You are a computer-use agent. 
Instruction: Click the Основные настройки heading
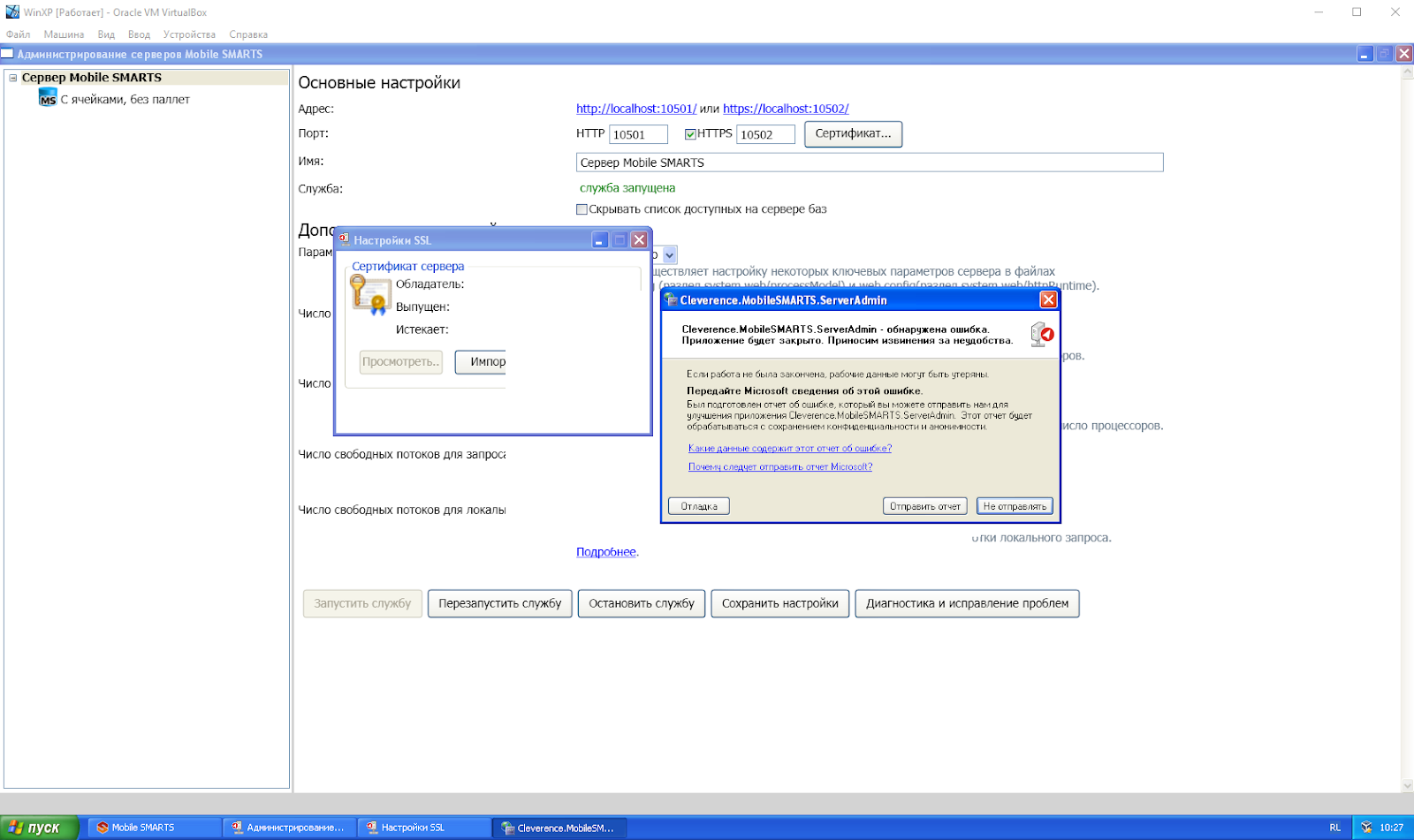pyautogui.click(x=379, y=83)
